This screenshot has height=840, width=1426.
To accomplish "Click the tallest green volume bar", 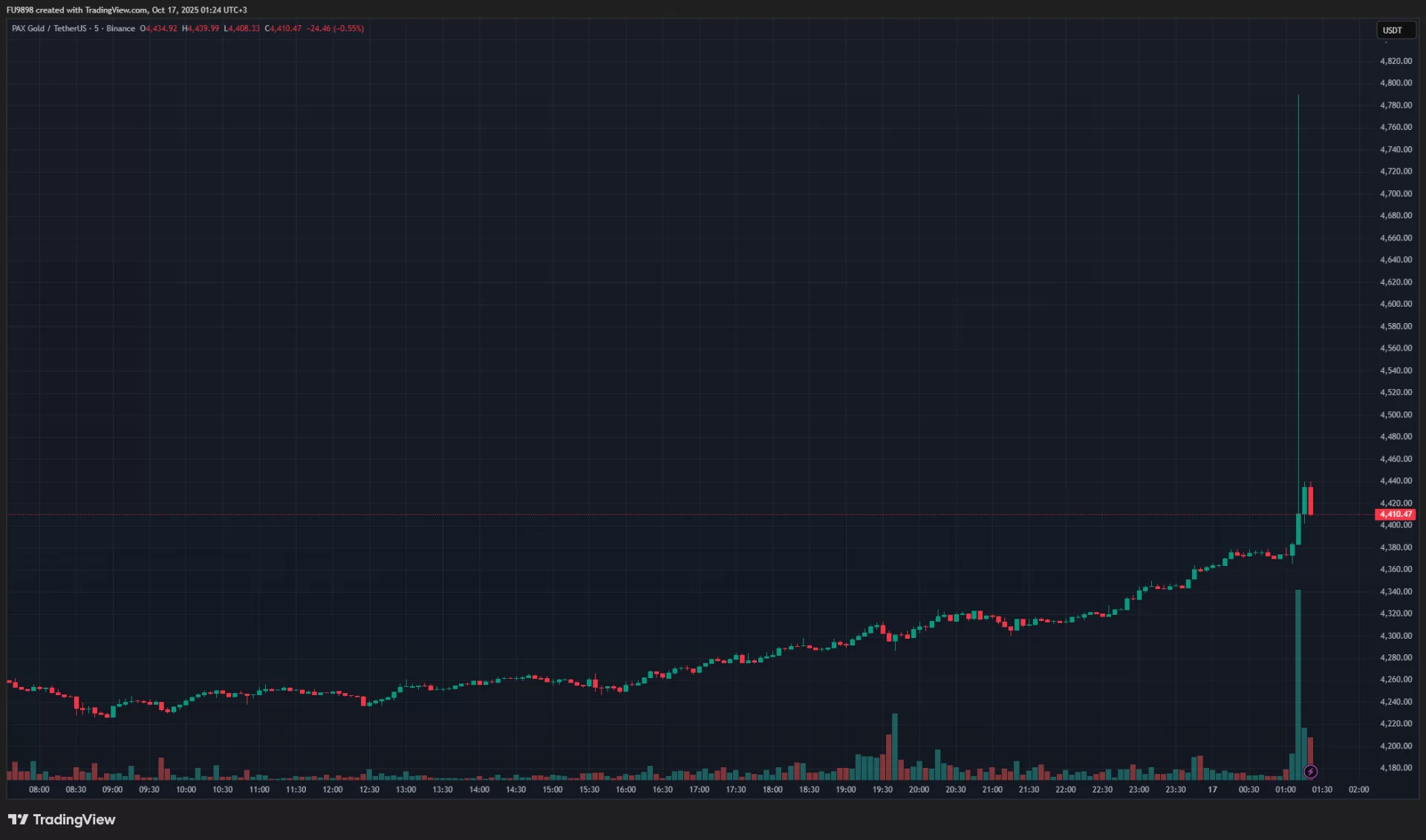I will click(x=1298, y=683).
